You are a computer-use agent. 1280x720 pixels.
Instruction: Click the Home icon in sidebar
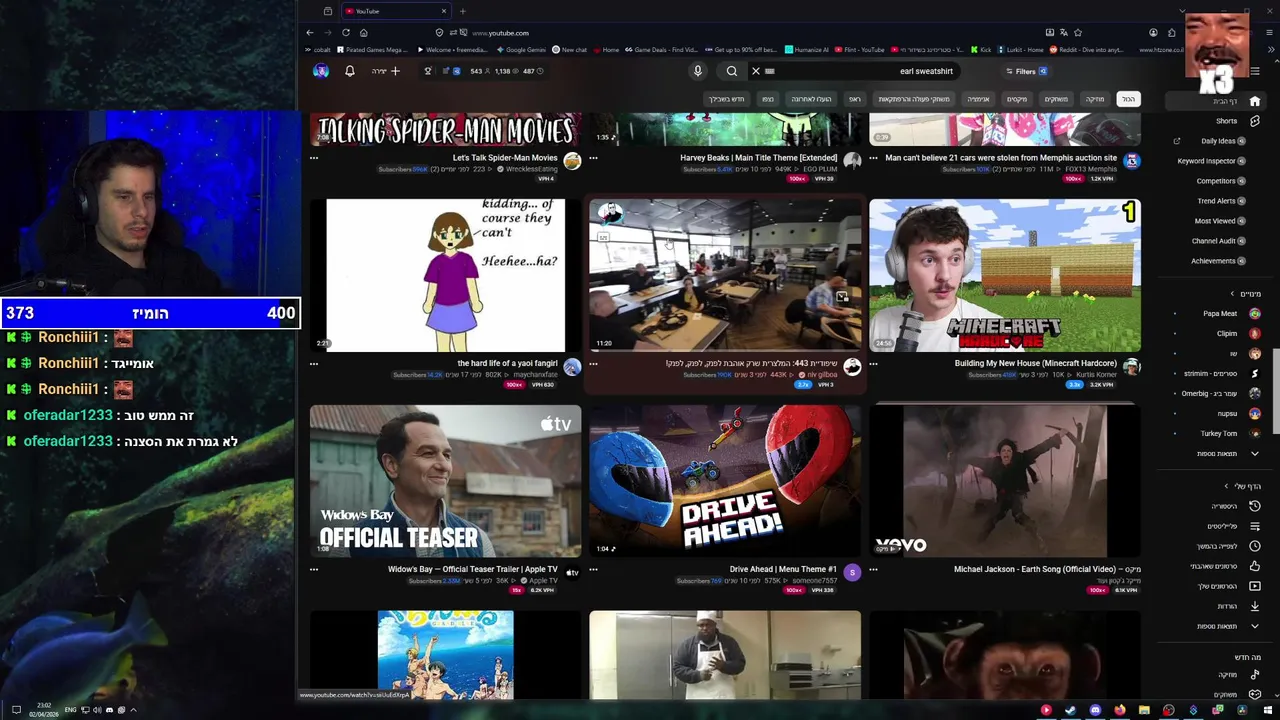[x=1255, y=101]
